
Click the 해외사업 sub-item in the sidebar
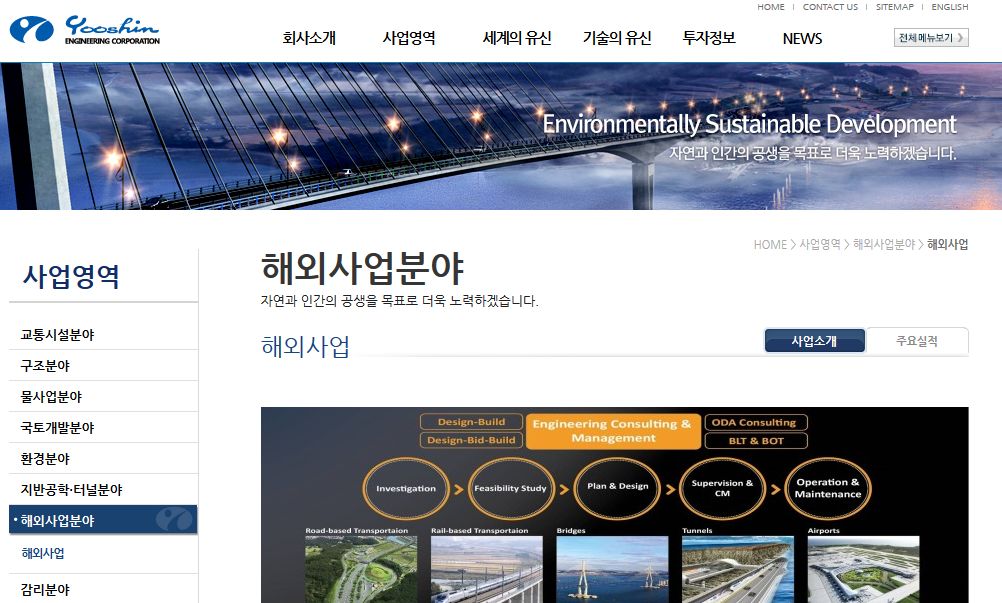click(43, 553)
